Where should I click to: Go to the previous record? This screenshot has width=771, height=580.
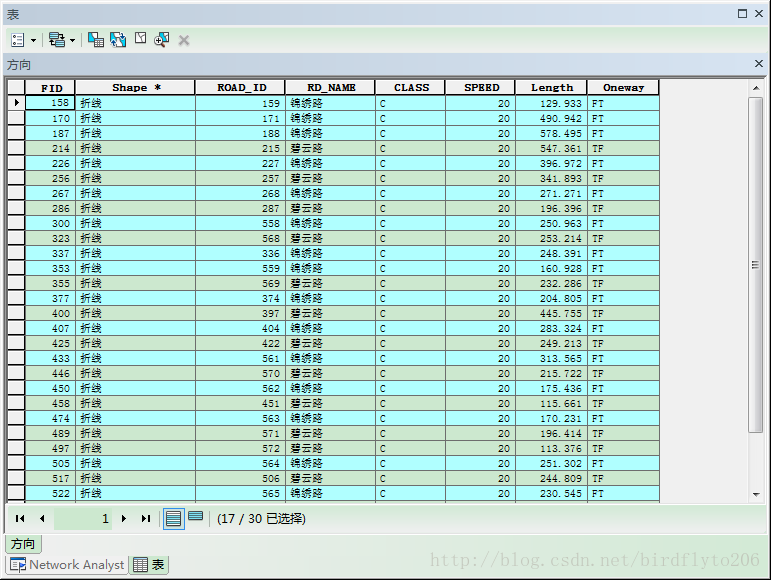(x=42, y=518)
